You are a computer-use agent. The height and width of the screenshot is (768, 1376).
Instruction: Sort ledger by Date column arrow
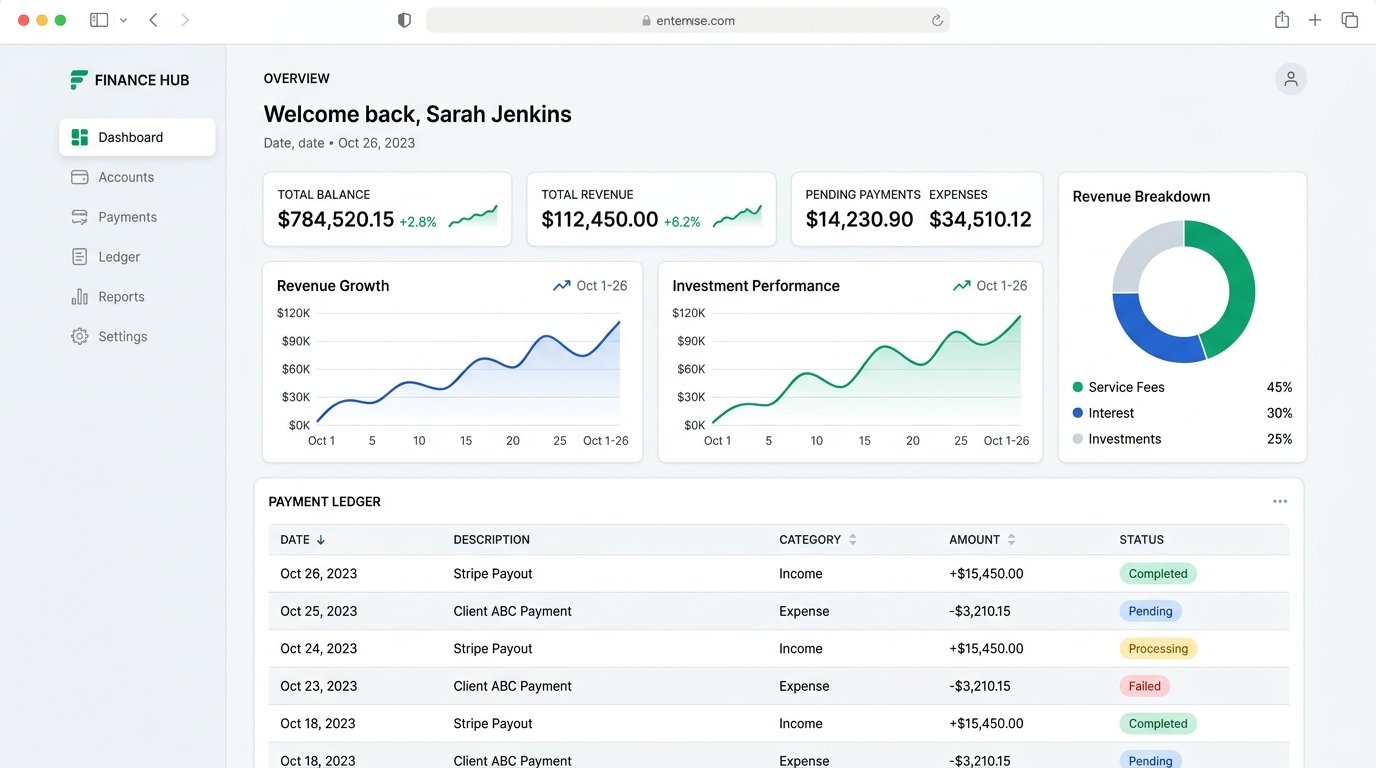click(321, 540)
